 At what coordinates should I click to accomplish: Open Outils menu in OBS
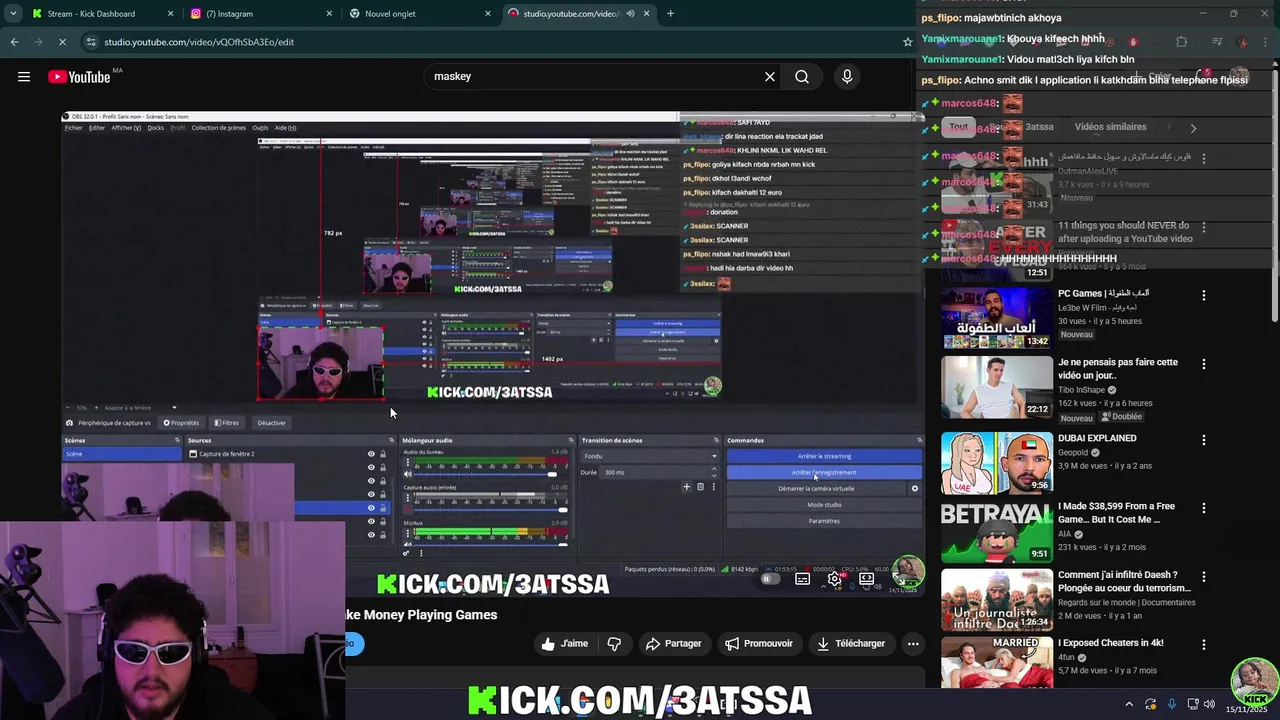click(x=260, y=128)
